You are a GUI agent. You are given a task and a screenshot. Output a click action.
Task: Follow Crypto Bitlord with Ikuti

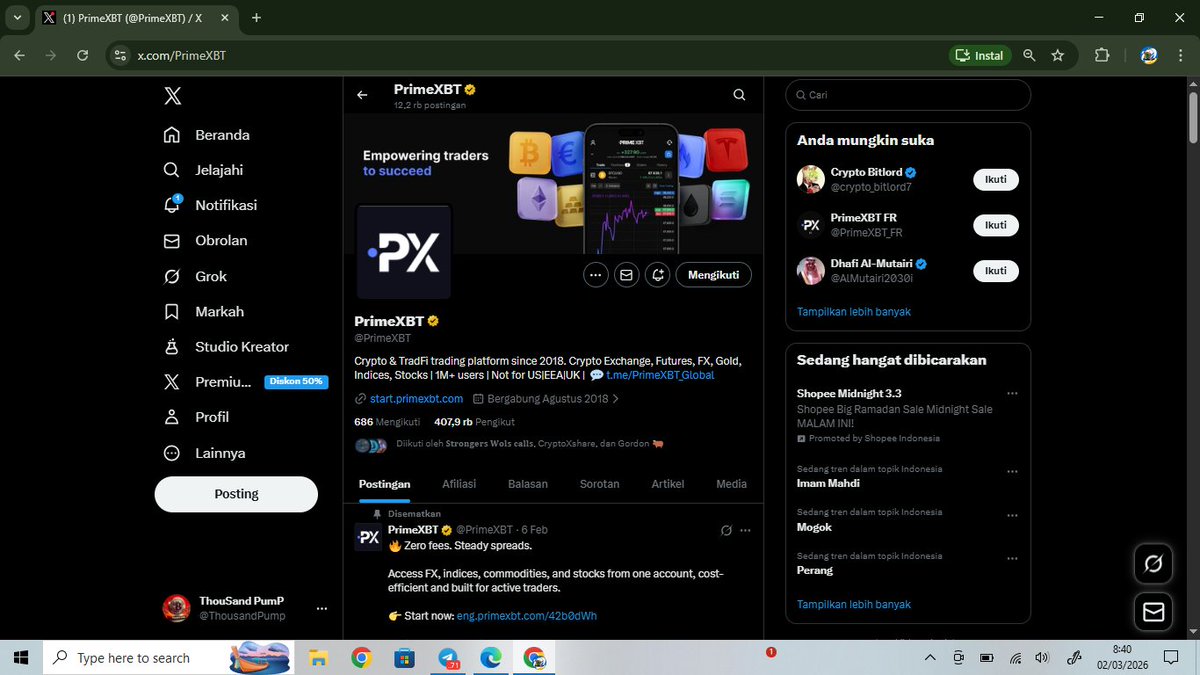pos(996,180)
